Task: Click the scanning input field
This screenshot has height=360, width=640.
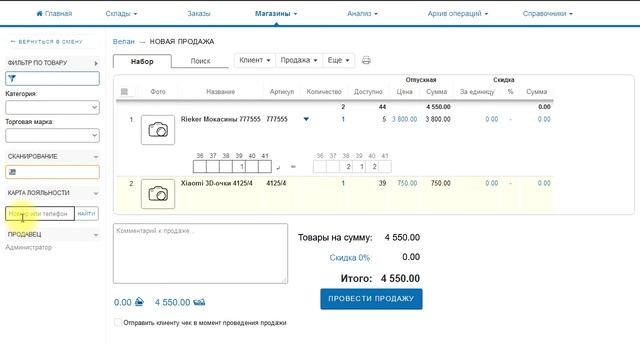Action: (x=52, y=172)
